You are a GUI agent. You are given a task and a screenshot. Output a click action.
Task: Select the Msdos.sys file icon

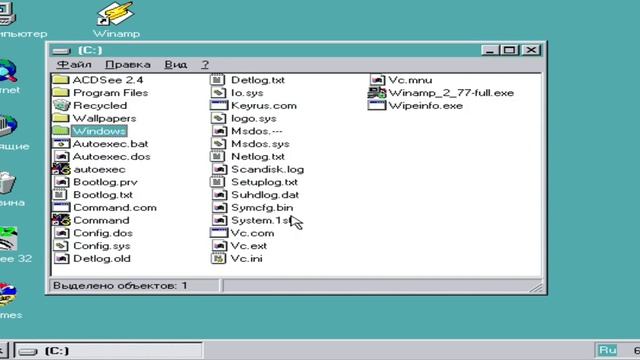[x=218, y=144]
